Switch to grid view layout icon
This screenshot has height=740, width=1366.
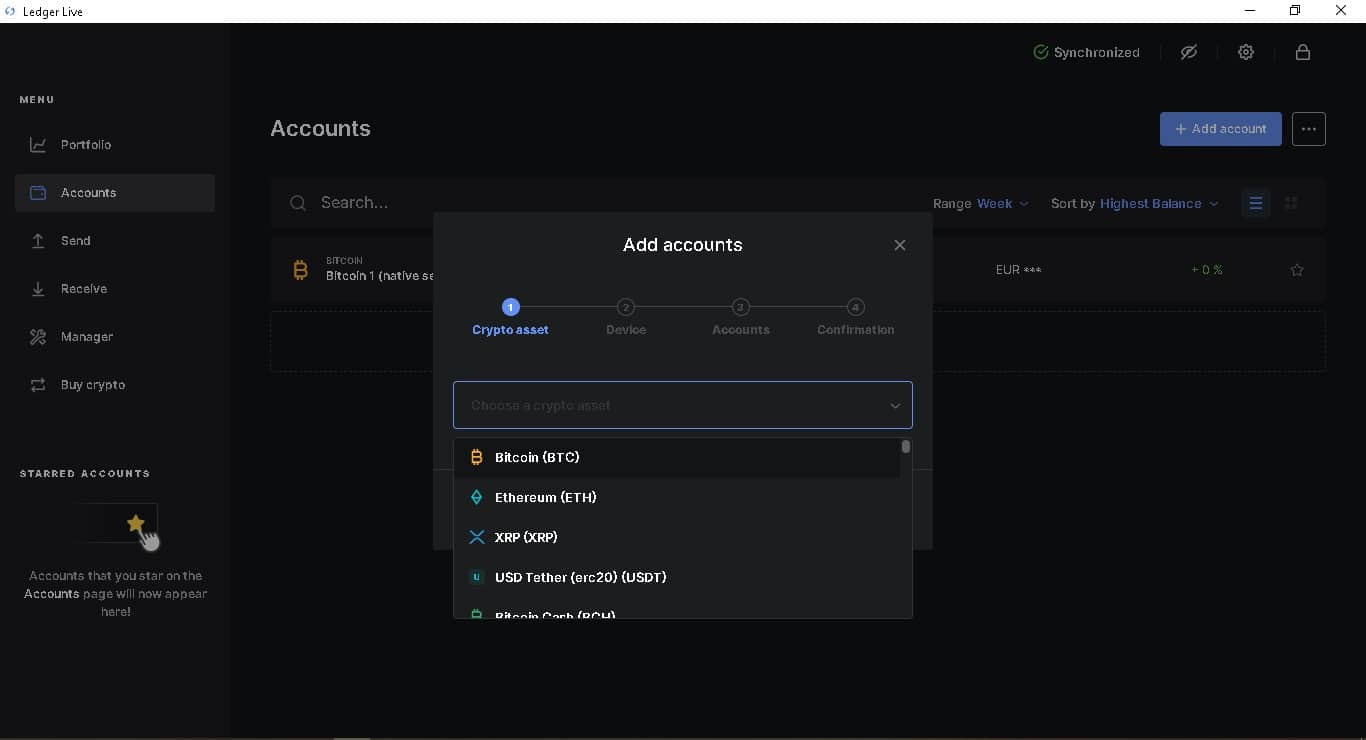[1291, 203]
